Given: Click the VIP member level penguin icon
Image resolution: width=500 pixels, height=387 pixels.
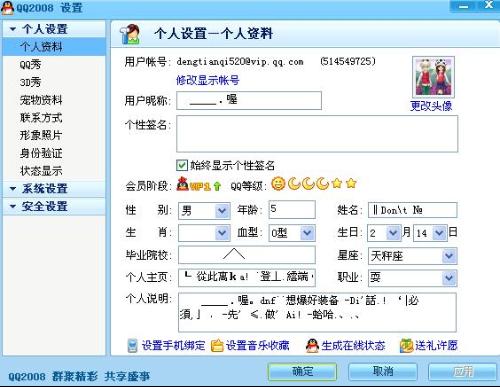Looking at the screenshot, I should [182, 184].
